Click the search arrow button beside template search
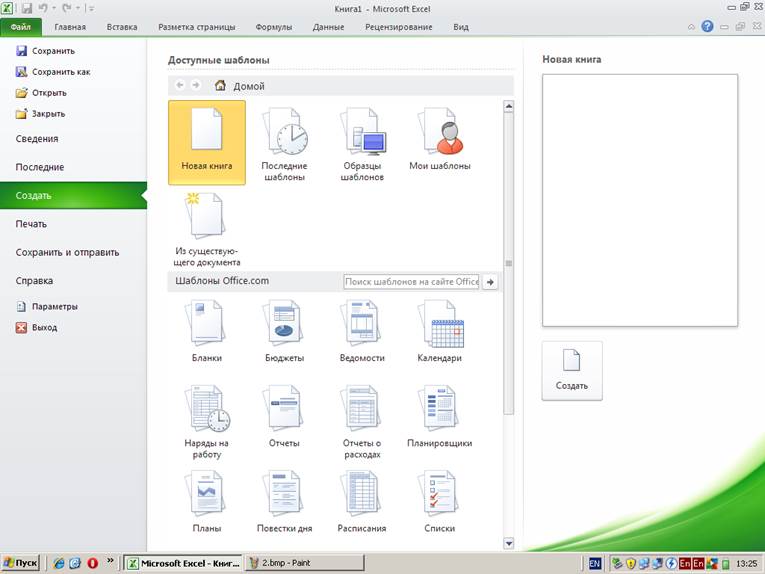Image resolution: width=765 pixels, height=574 pixels. click(490, 282)
